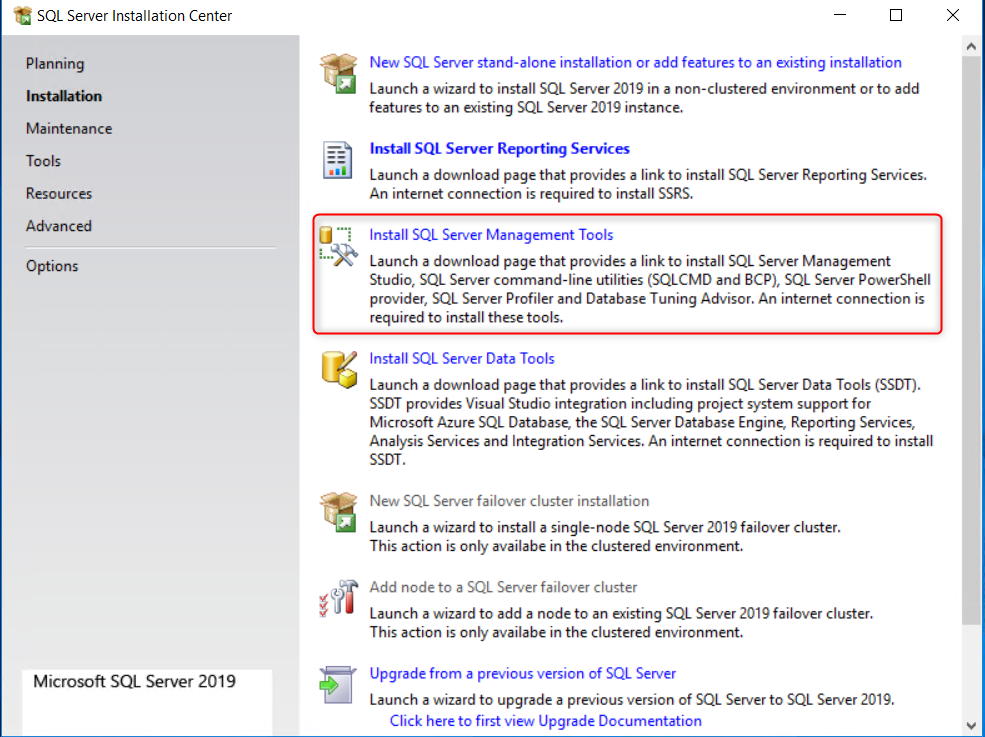Go to the Tools section
Image resolution: width=985 pixels, height=737 pixels.
click(x=43, y=161)
